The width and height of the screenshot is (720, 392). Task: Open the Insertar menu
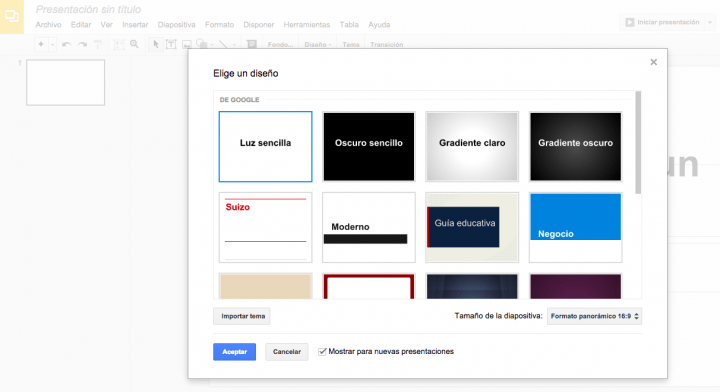(x=135, y=25)
